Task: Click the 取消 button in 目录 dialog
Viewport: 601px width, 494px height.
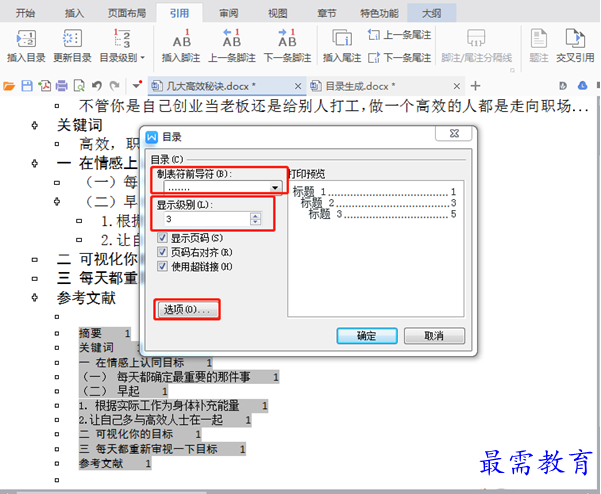Action: [434, 336]
